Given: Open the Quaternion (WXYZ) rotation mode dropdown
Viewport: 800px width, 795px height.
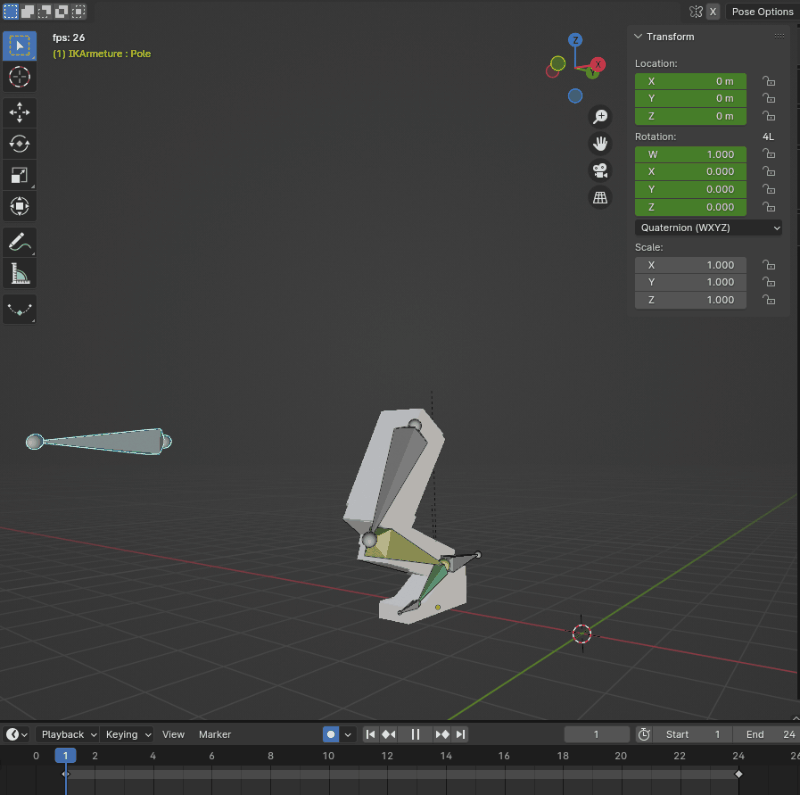Looking at the screenshot, I should tap(708, 227).
